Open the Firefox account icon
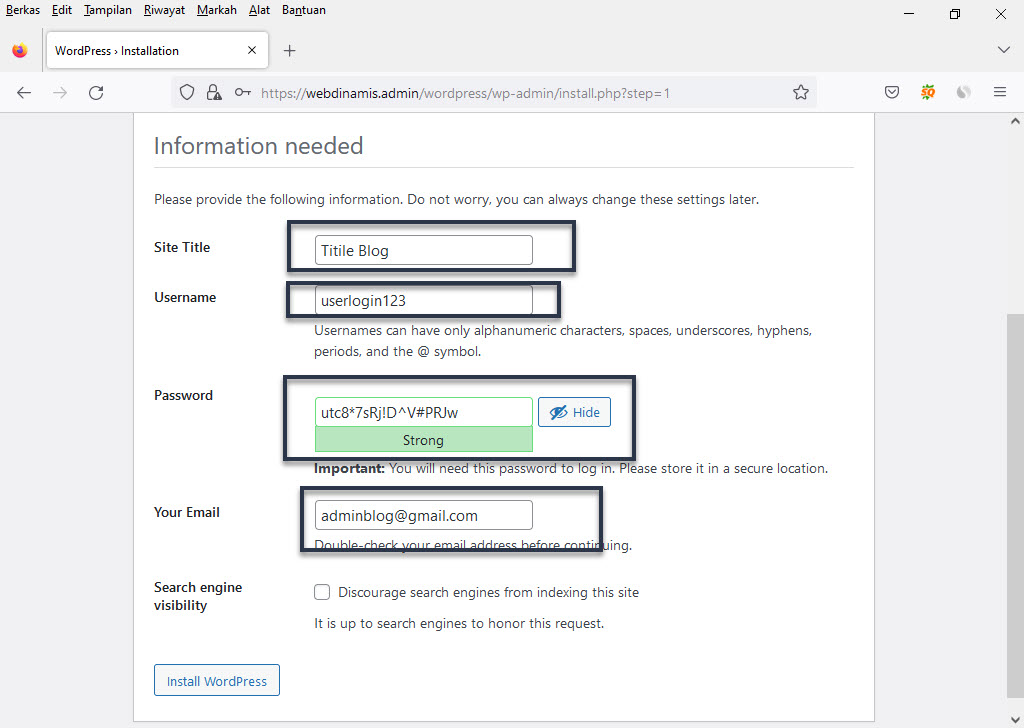 point(963,91)
